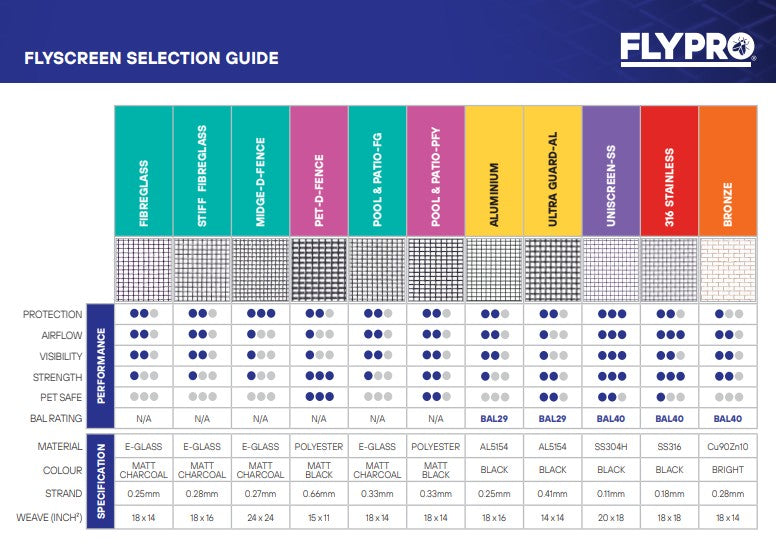Open the Bronze mesh sample swatch
This screenshot has height=548, width=776.
pos(727,269)
